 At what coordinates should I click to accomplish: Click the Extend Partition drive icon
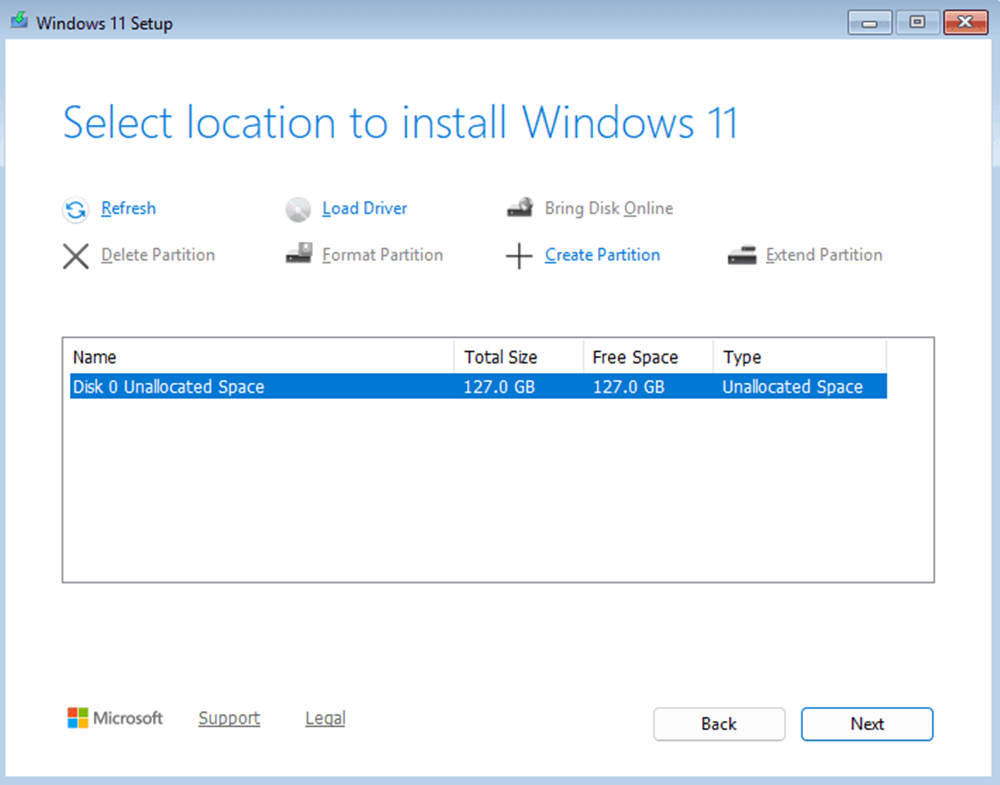coord(741,256)
